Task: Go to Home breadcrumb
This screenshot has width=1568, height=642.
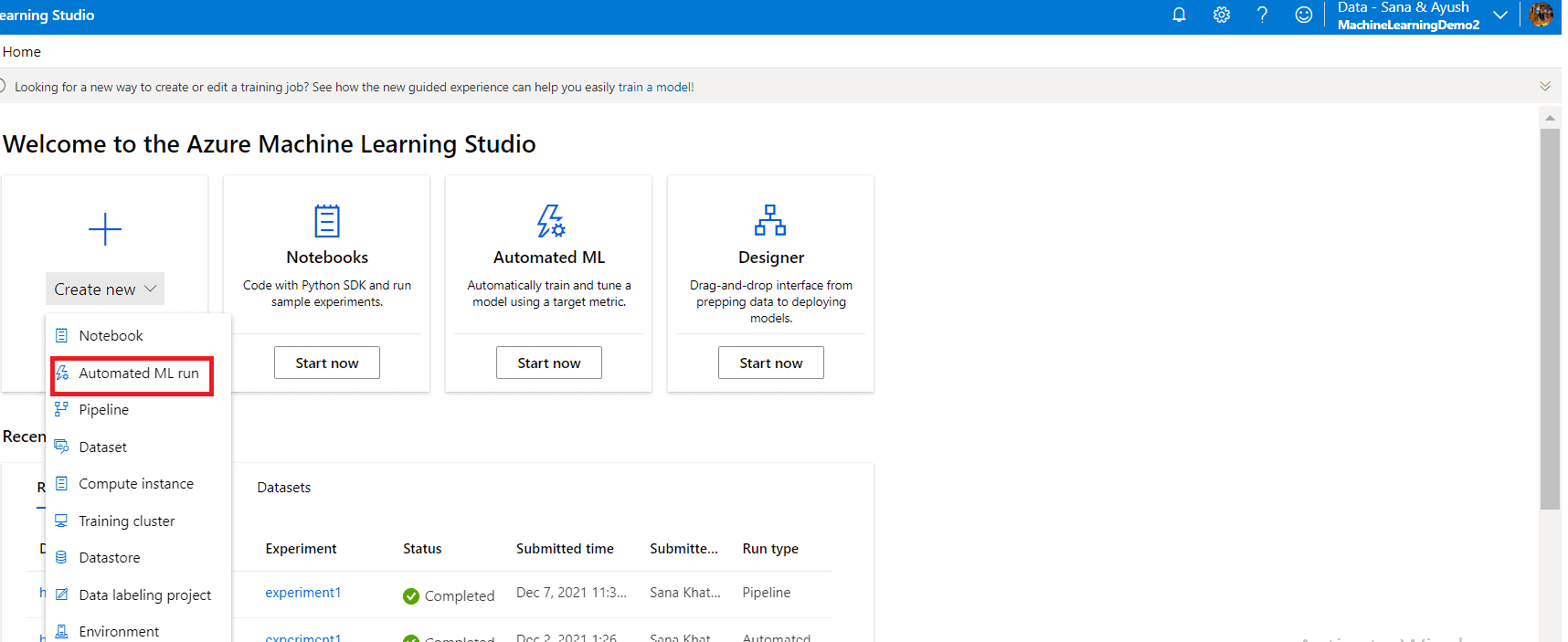Action: [22, 52]
